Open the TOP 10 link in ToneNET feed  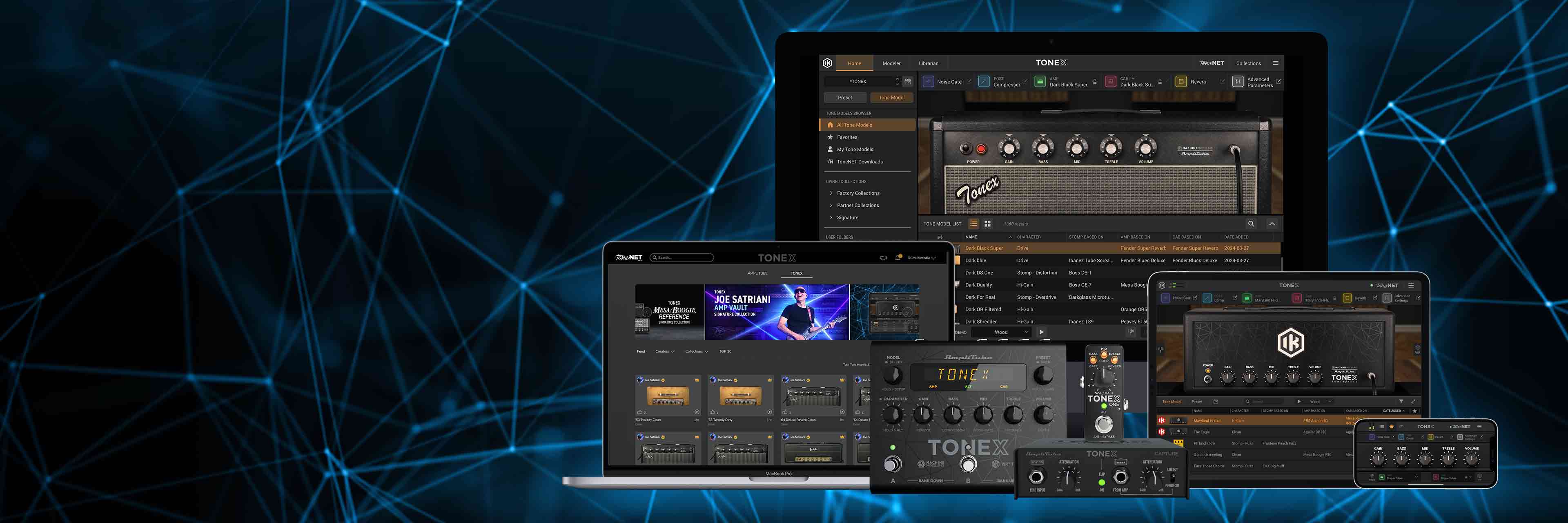[725, 351]
